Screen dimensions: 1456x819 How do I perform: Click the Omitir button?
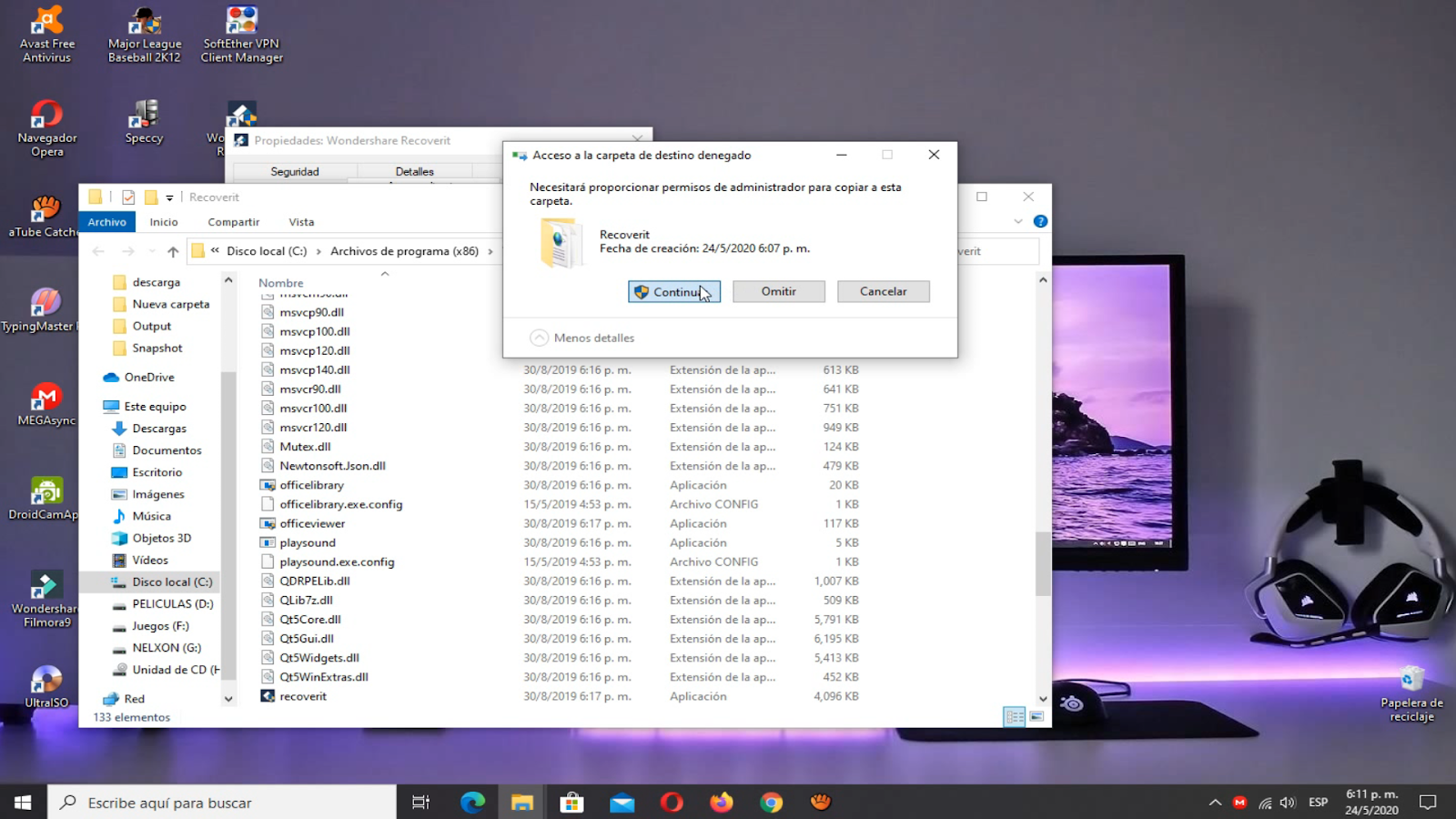779,291
